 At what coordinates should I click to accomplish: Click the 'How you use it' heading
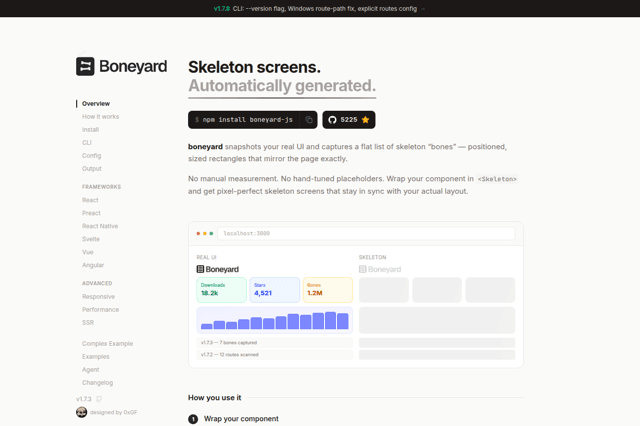pos(215,397)
